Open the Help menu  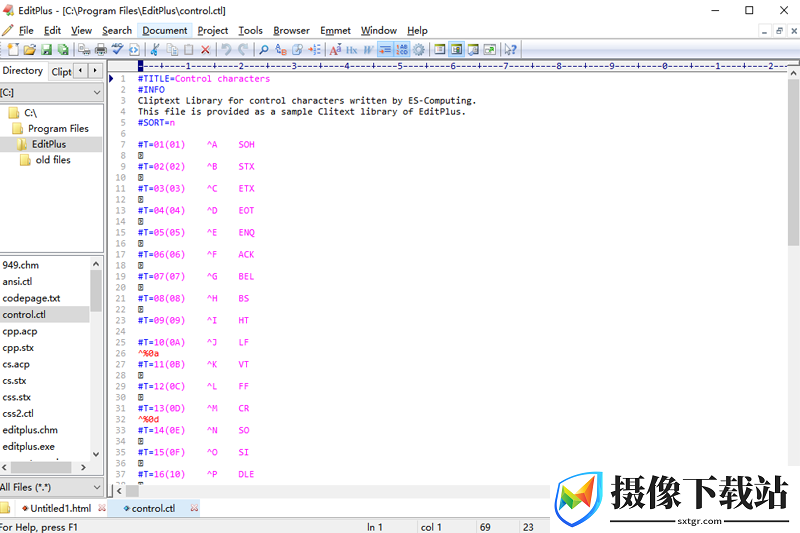417,31
